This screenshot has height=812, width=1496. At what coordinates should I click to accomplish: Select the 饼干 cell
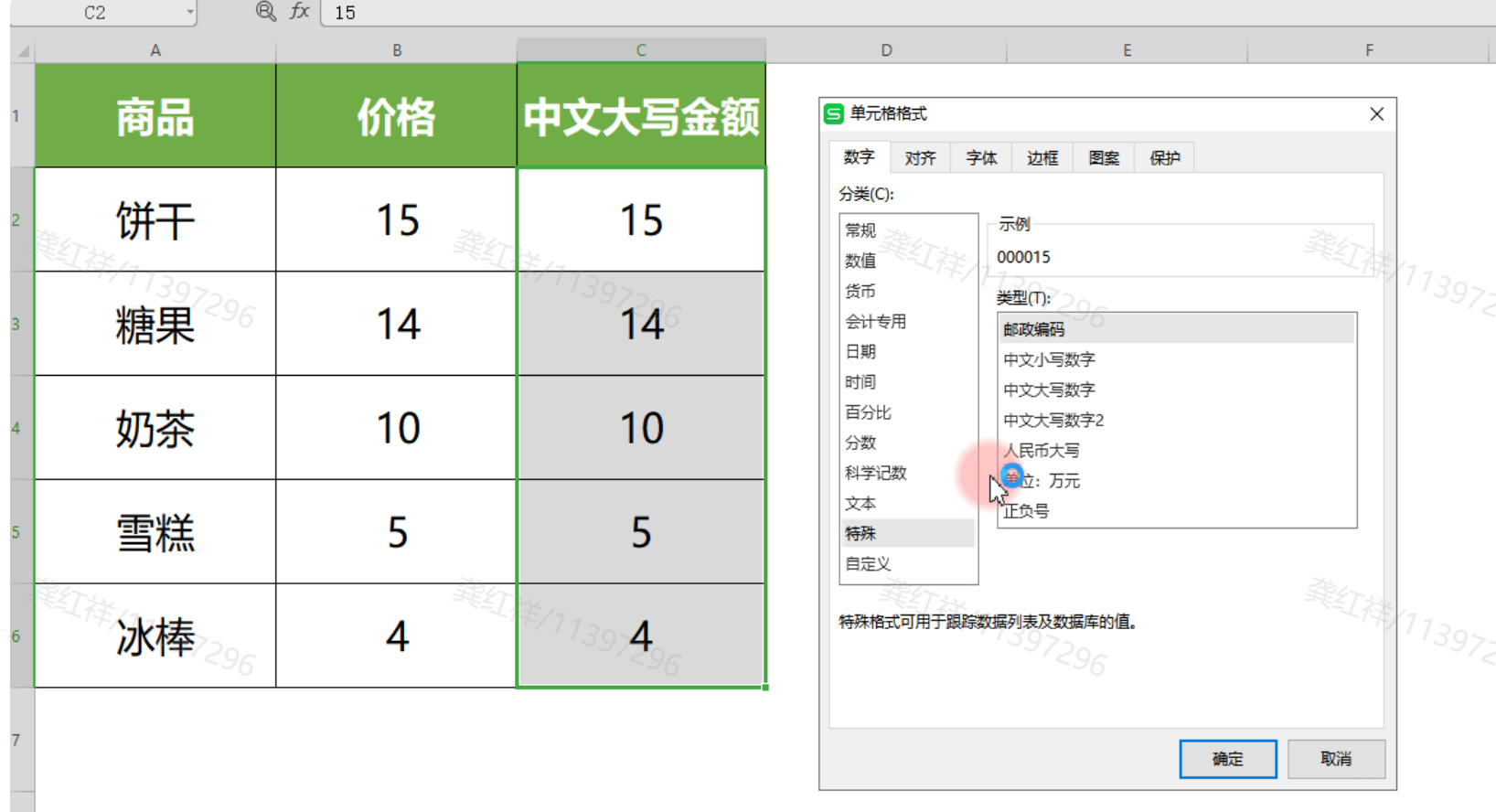[x=155, y=219]
